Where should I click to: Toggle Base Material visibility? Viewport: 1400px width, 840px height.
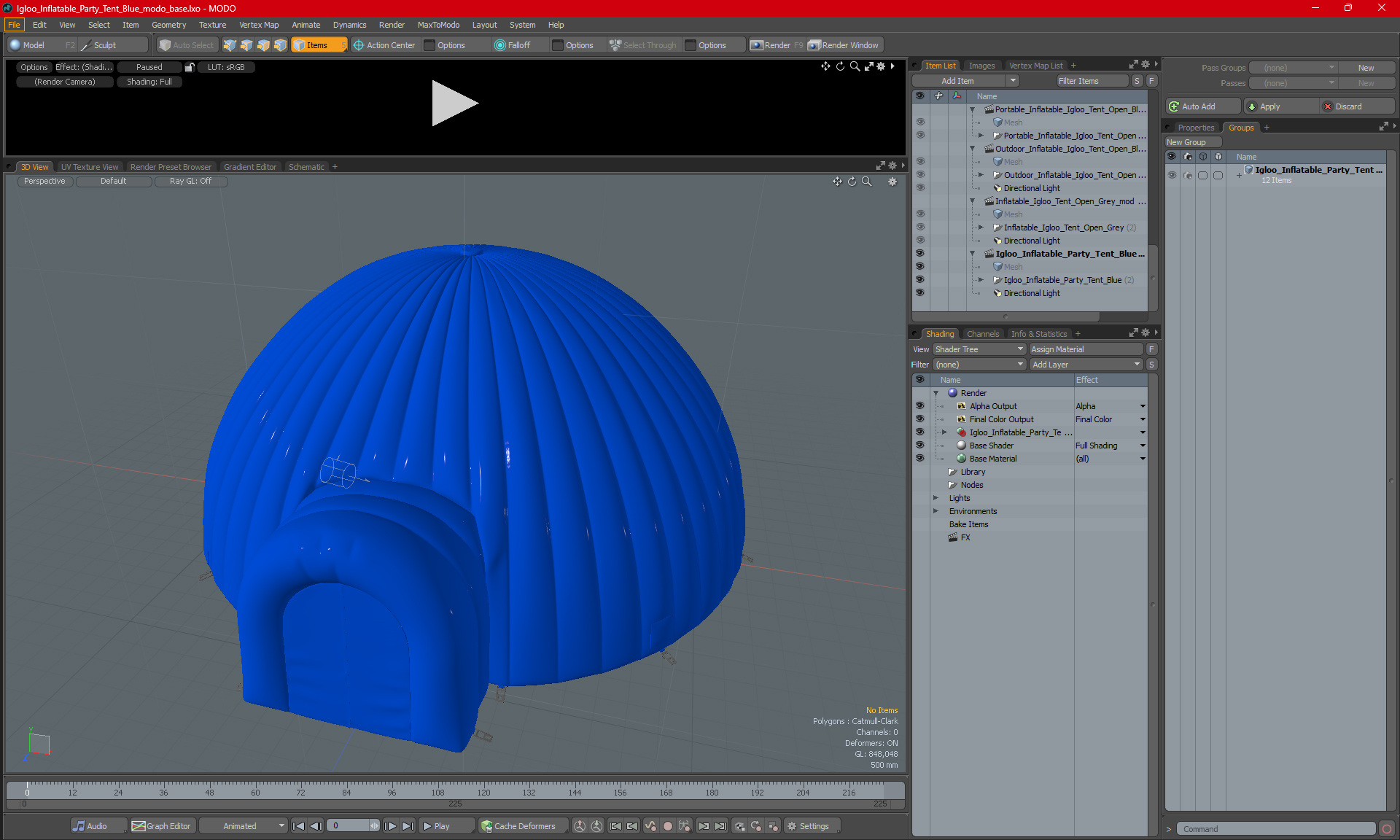[919, 459]
